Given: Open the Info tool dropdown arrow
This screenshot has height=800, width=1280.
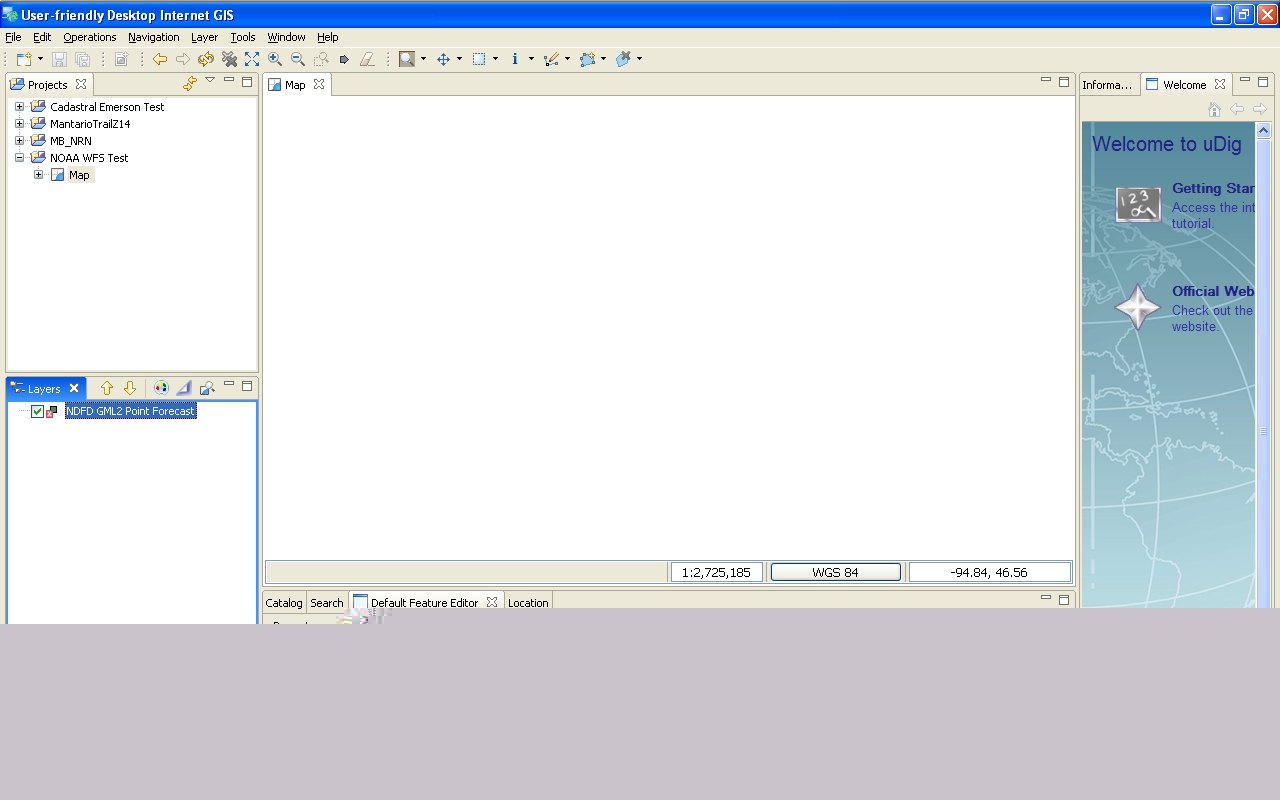Looking at the screenshot, I should click(531, 59).
